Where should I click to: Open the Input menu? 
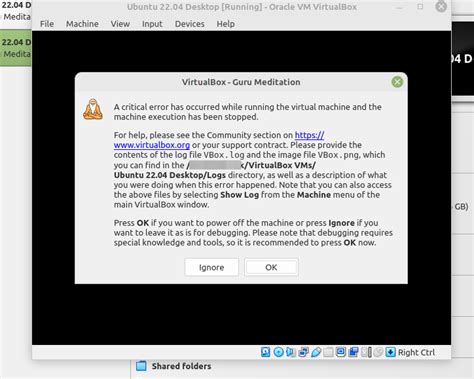tap(152, 24)
